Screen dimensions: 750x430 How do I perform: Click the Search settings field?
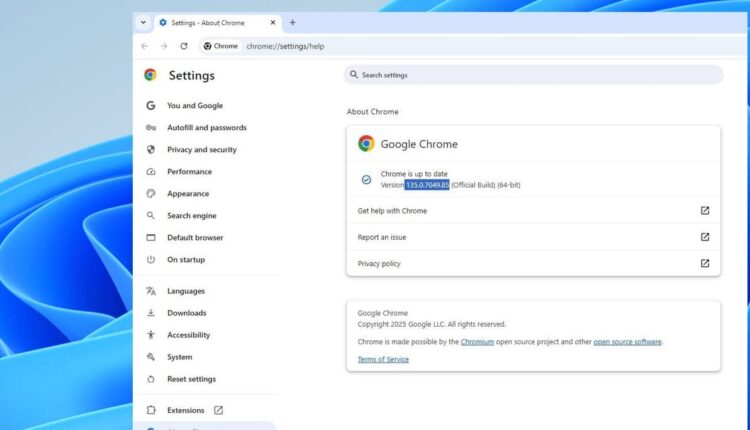pyautogui.click(x=533, y=75)
